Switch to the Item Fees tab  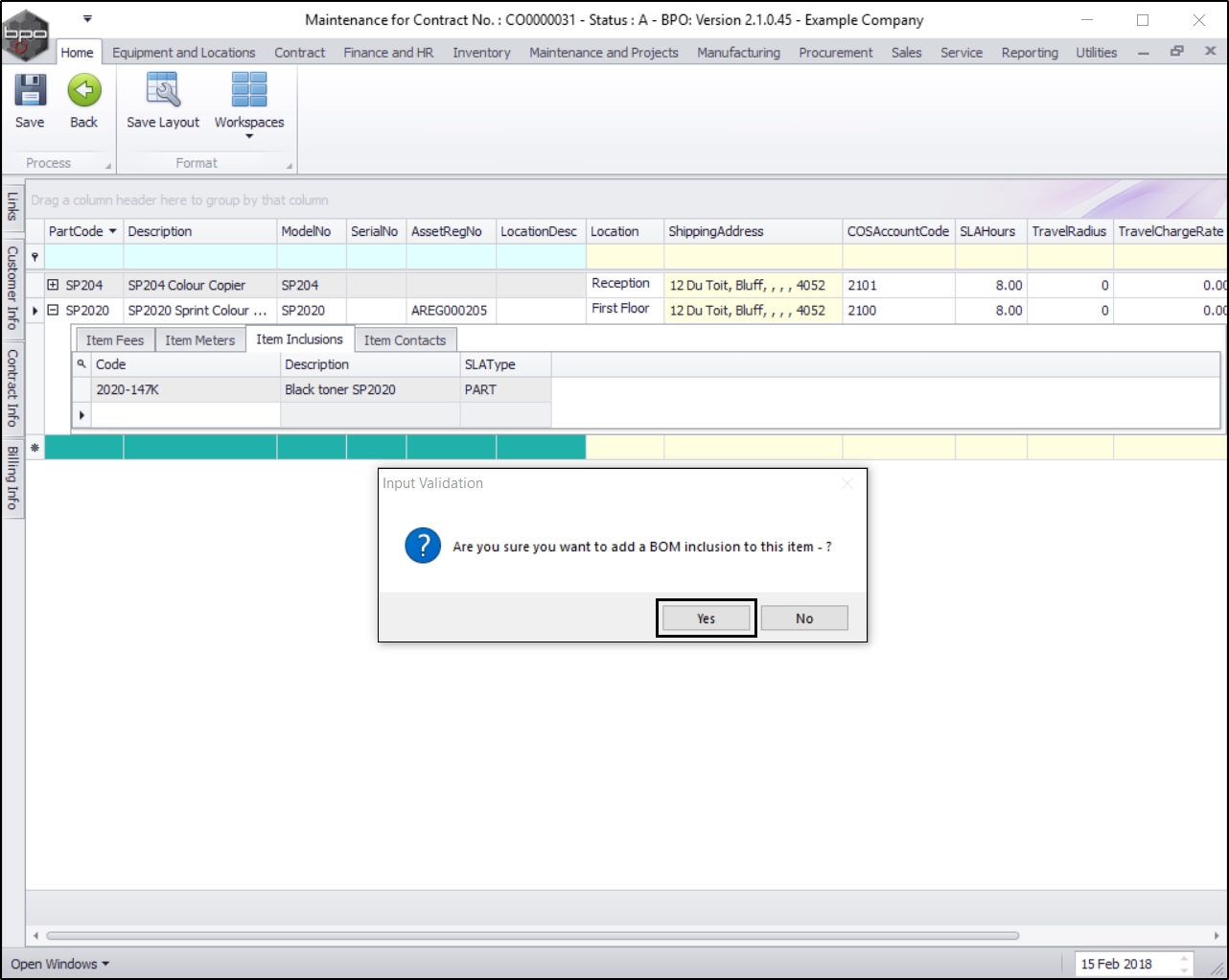tap(115, 340)
